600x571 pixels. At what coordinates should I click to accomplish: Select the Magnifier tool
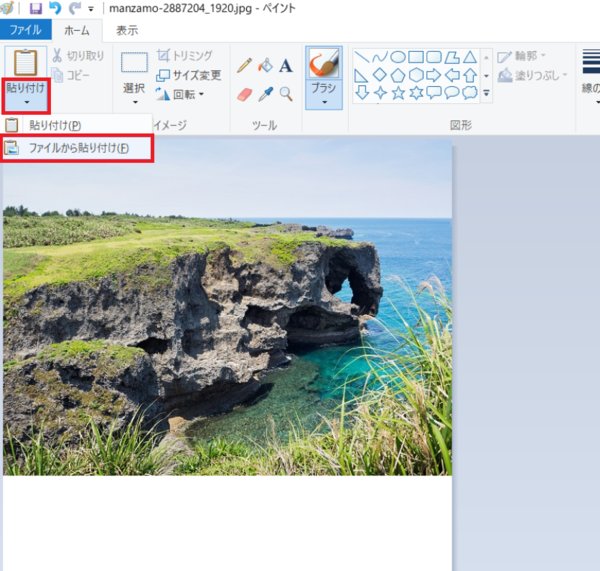click(x=286, y=94)
